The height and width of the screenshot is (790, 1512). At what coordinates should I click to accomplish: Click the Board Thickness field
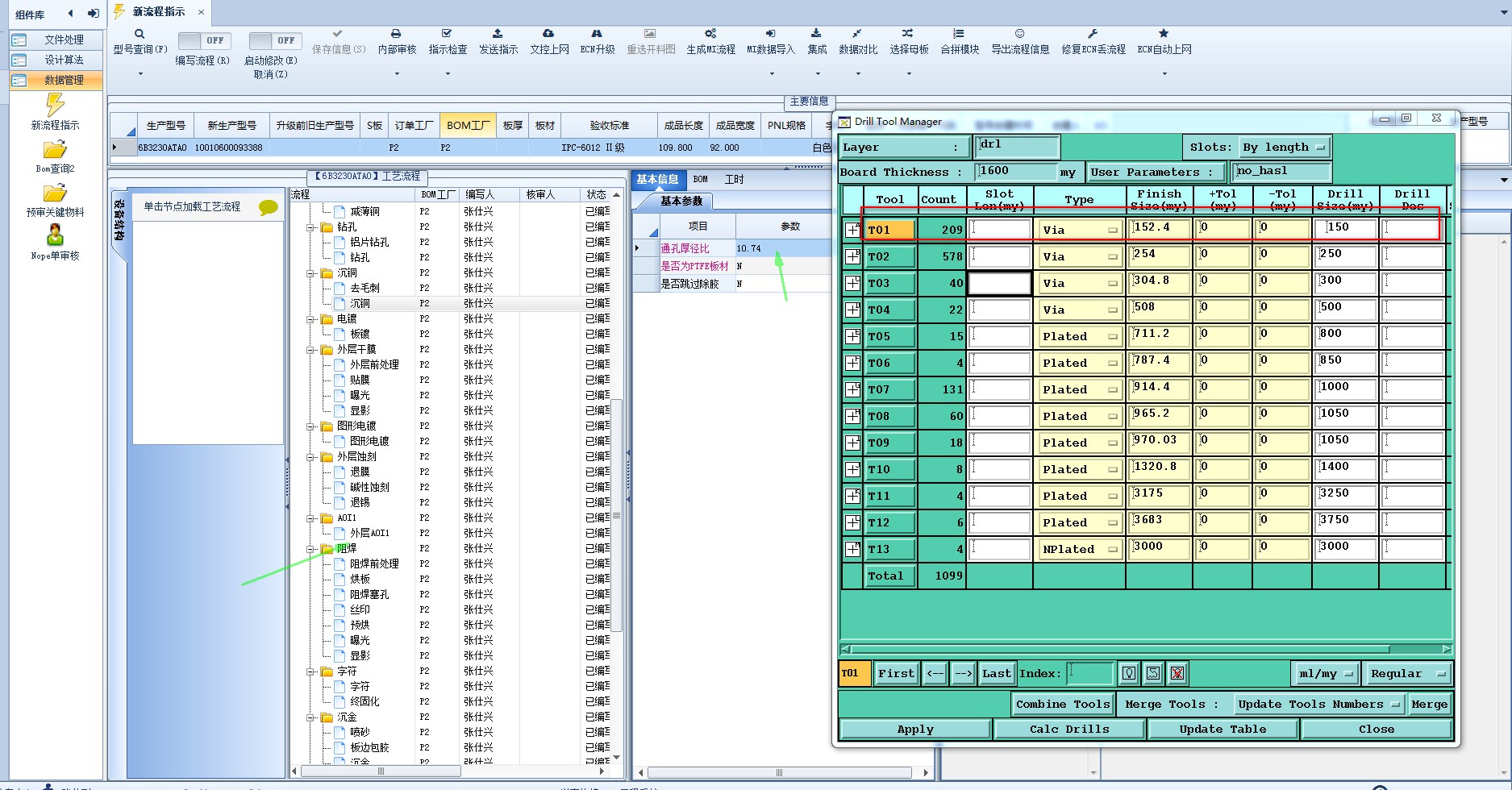(x=1015, y=171)
